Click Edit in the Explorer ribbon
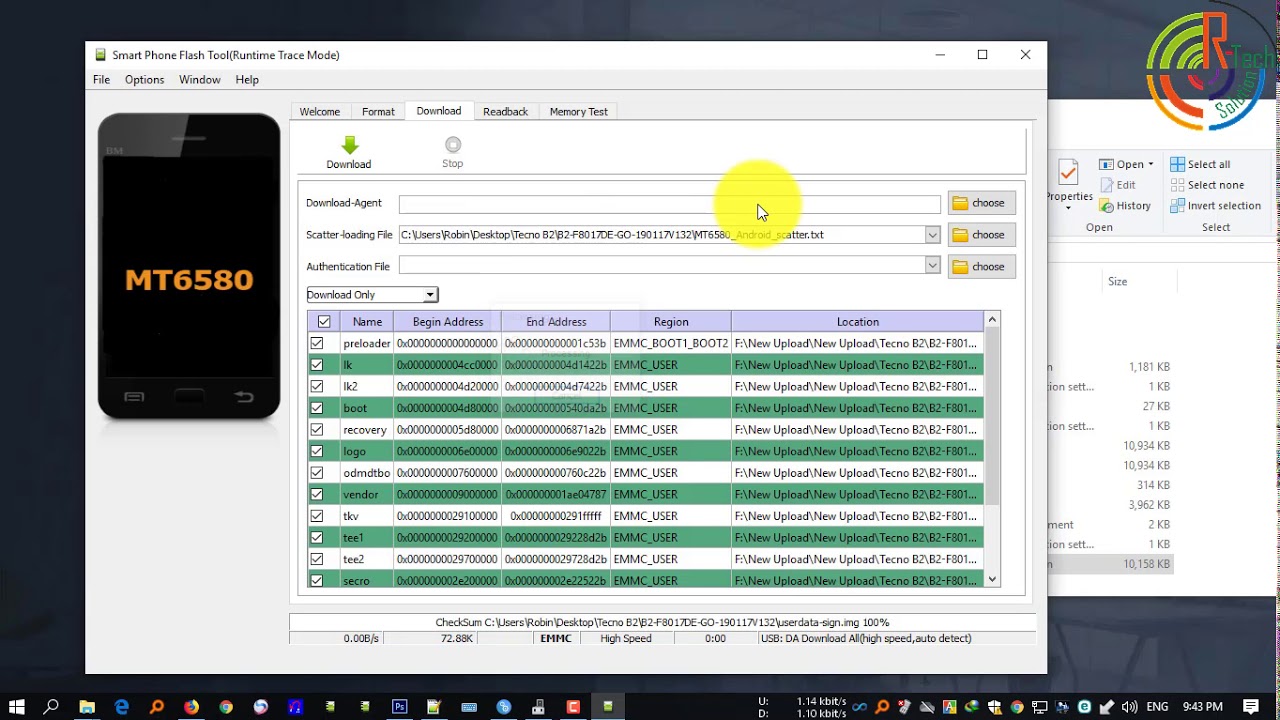Viewport: 1280px width, 720px height. 1118,185
